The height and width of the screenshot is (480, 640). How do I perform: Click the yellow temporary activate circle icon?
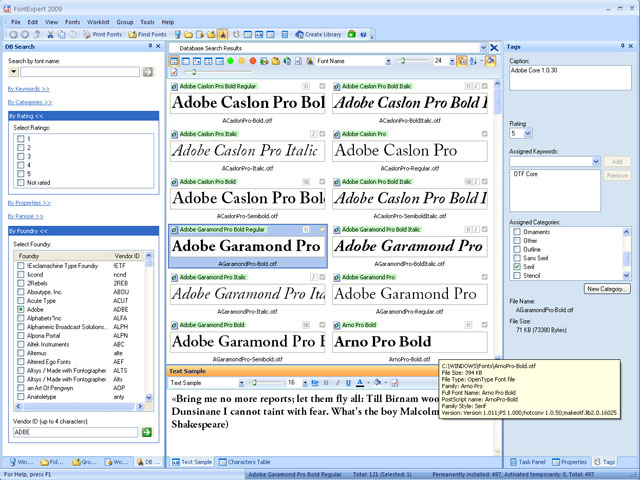(x=242, y=61)
